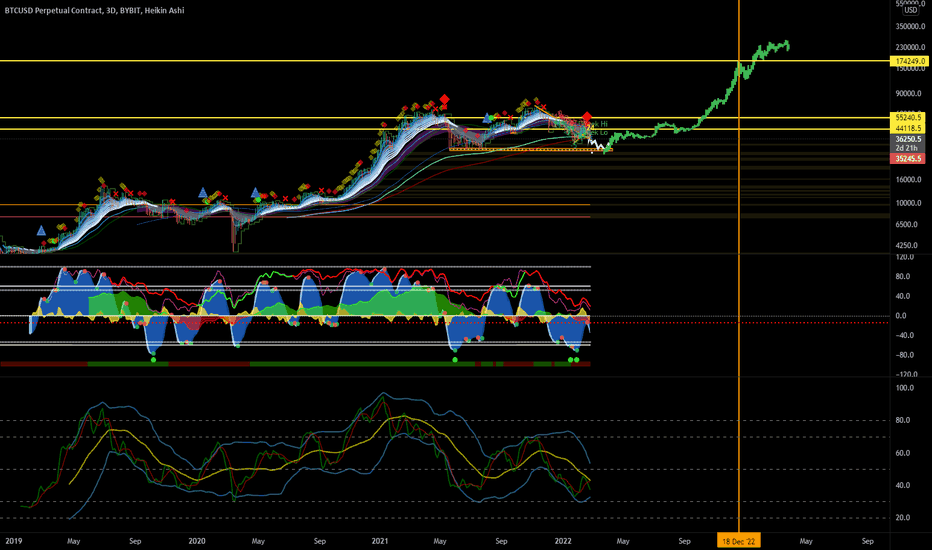Click the 90000.0 price scale value
The height and width of the screenshot is (550, 932).
(909, 93)
